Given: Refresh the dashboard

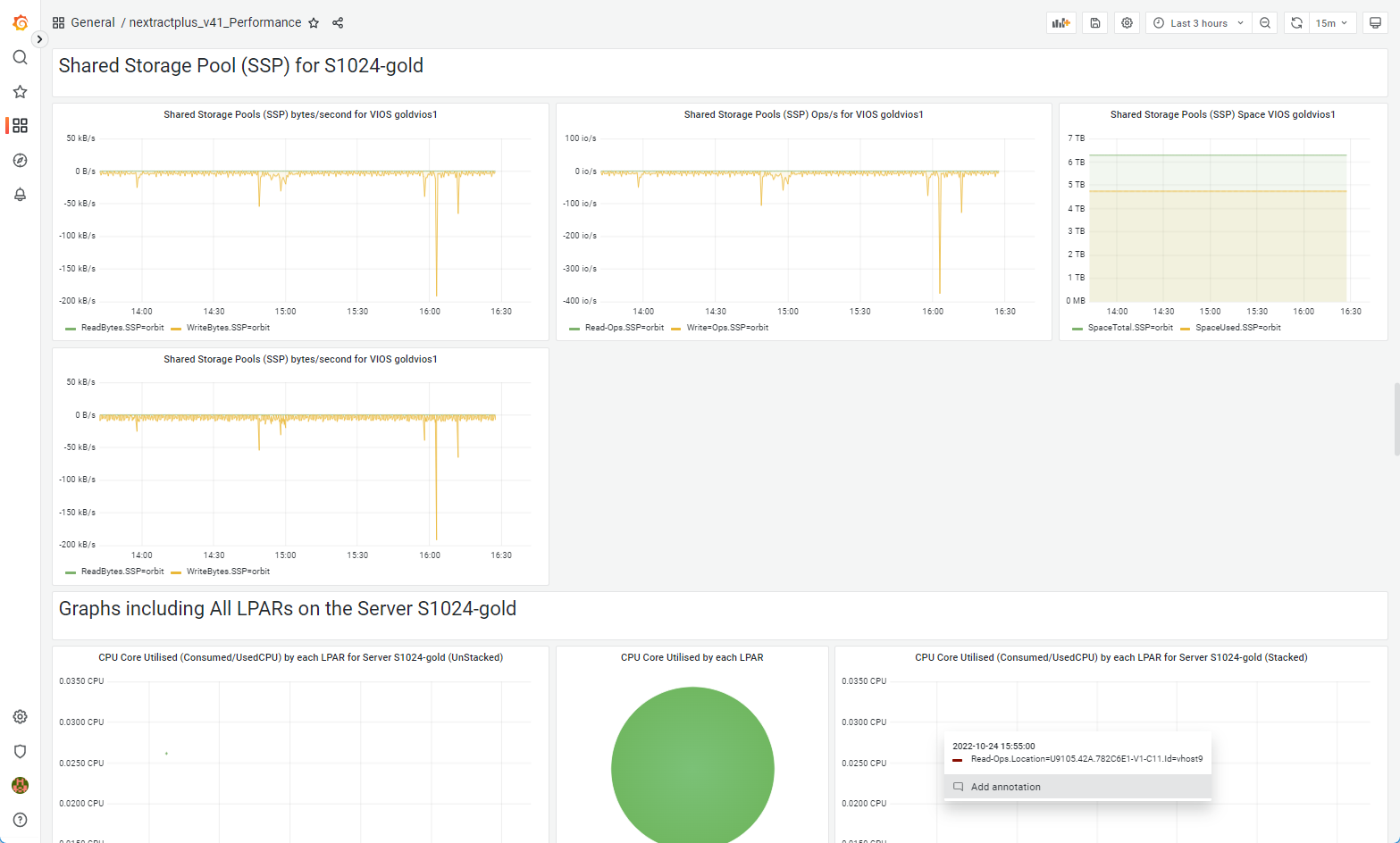Looking at the screenshot, I should 1296,23.
